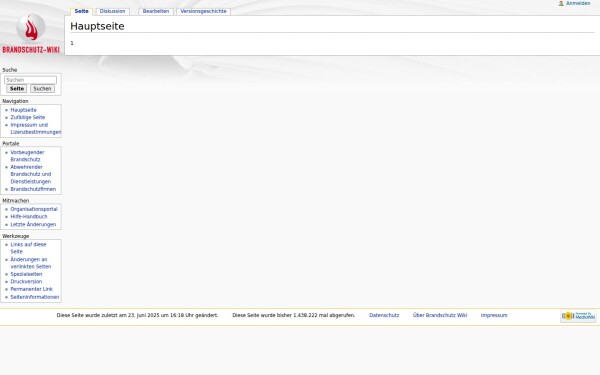
Task: Click the Suchen search button
Action: (x=42, y=89)
